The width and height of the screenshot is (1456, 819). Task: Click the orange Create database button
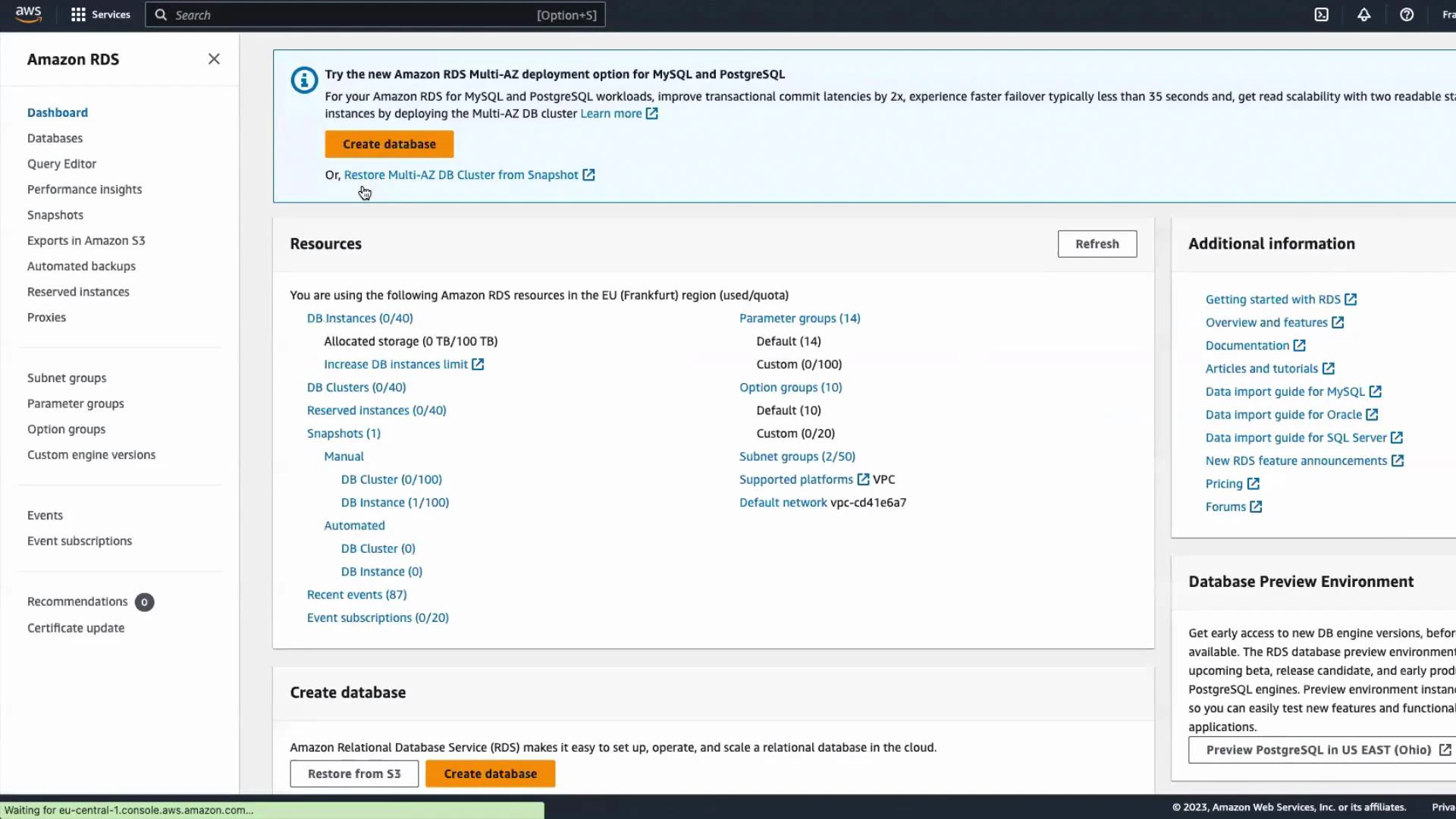click(388, 144)
